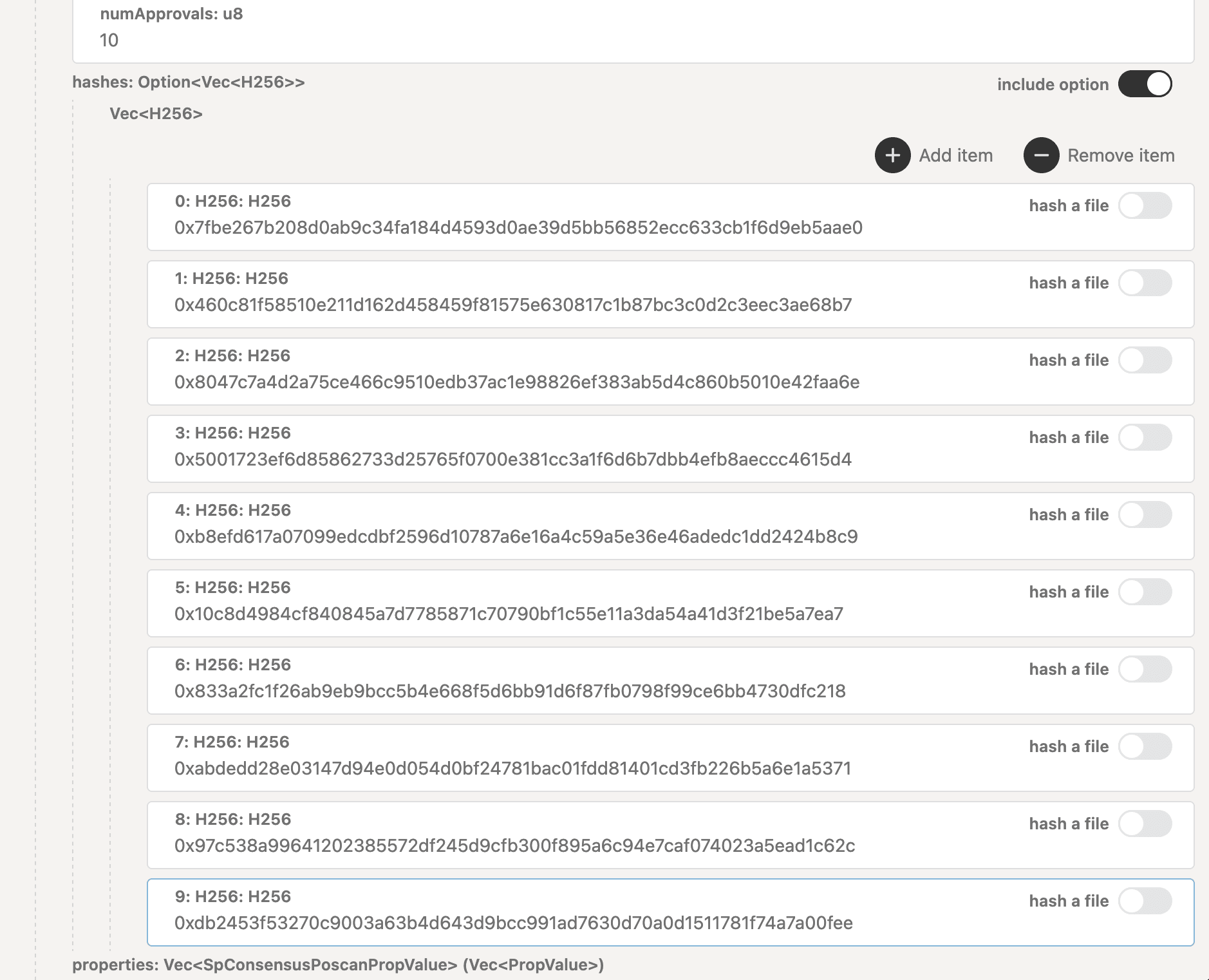
Task: Enable hash a file for item 0
Action: click(x=1145, y=205)
